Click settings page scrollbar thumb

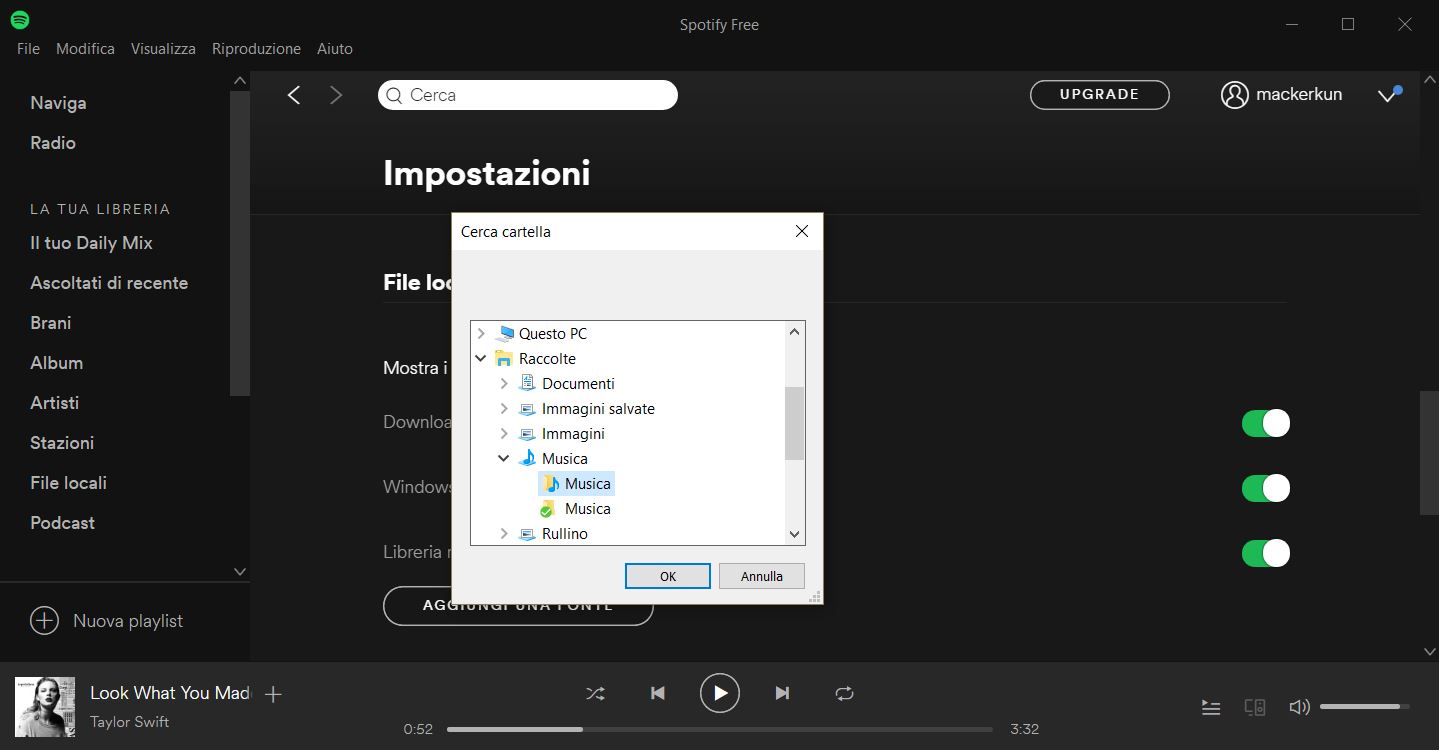click(x=1429, y=453)
